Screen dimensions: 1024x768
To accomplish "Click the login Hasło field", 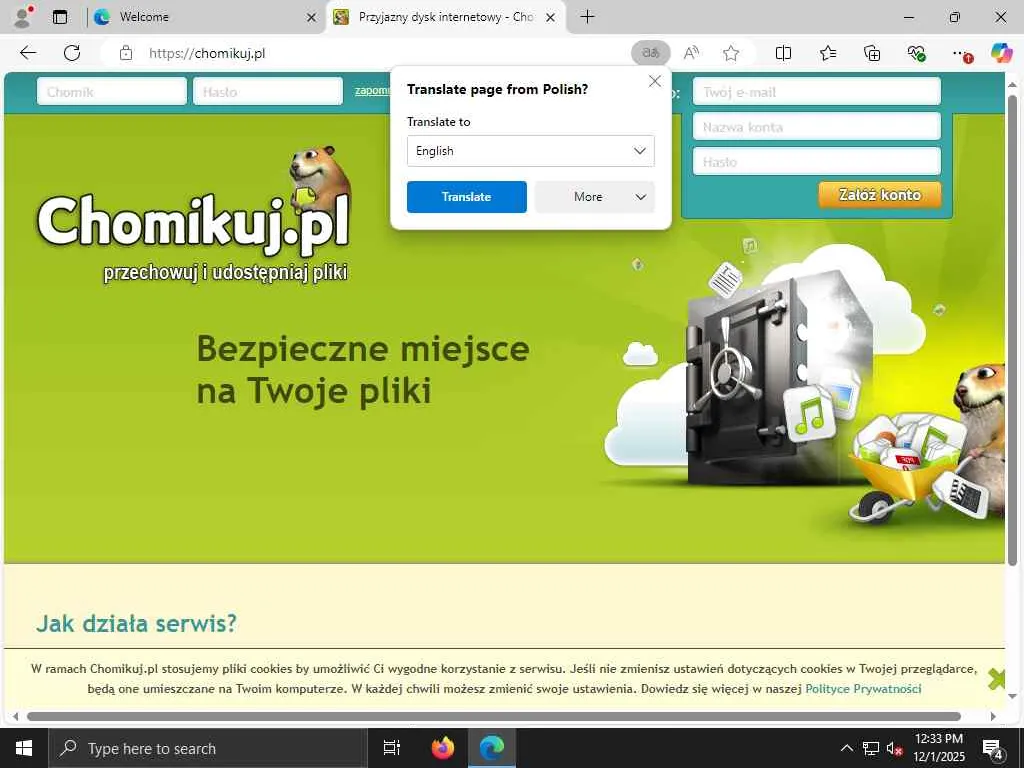I will pyautogui.click(x=268, y=91).
